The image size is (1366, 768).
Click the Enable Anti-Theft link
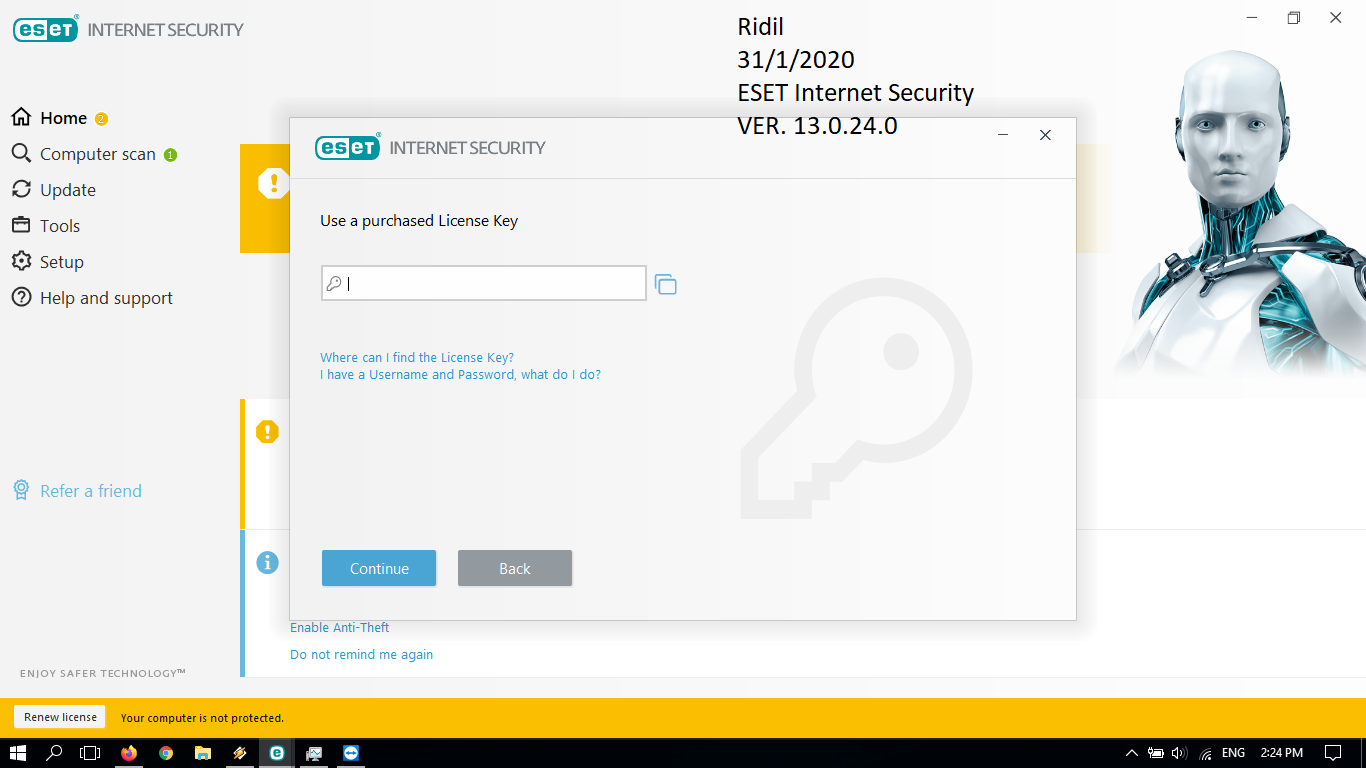click(x=340, y=627)
